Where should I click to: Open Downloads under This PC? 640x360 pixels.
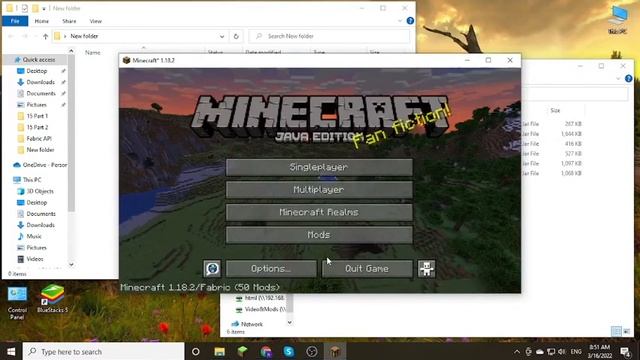40,225
